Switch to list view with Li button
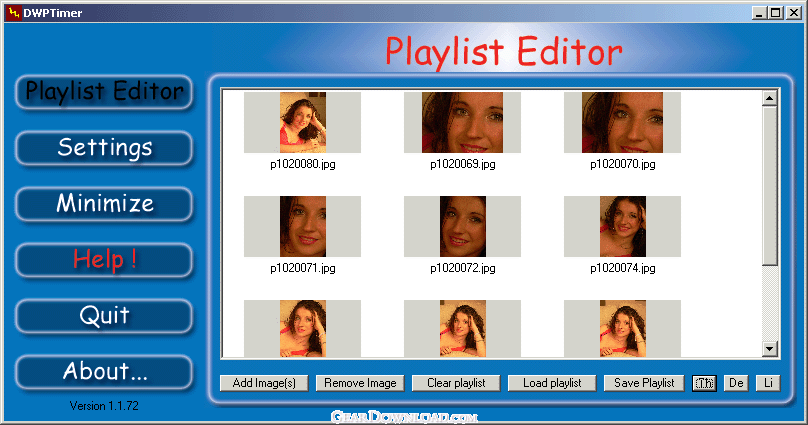 pyautogui.click(x=768, y=383)
